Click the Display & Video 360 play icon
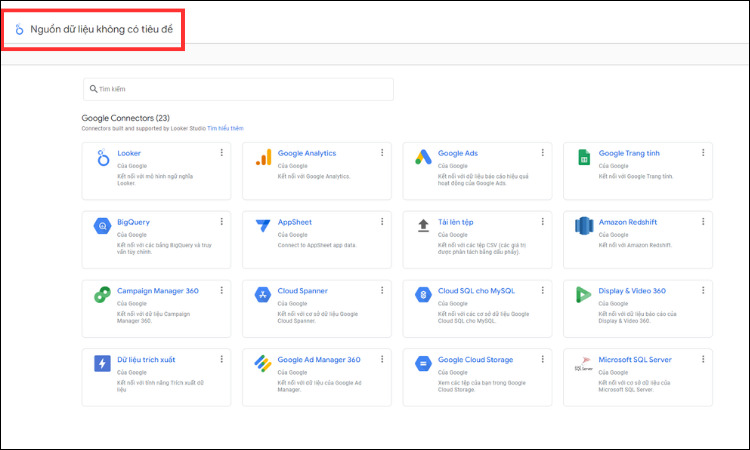Image resolution: width=750 pixels, height=450 pixels. pos(583,295)
